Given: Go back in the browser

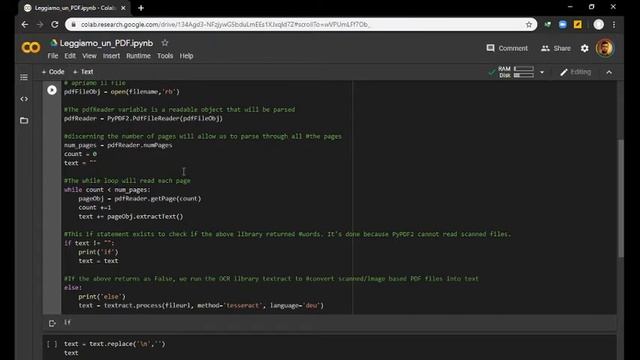Looking at the screenshot, I should click(25, 24).
